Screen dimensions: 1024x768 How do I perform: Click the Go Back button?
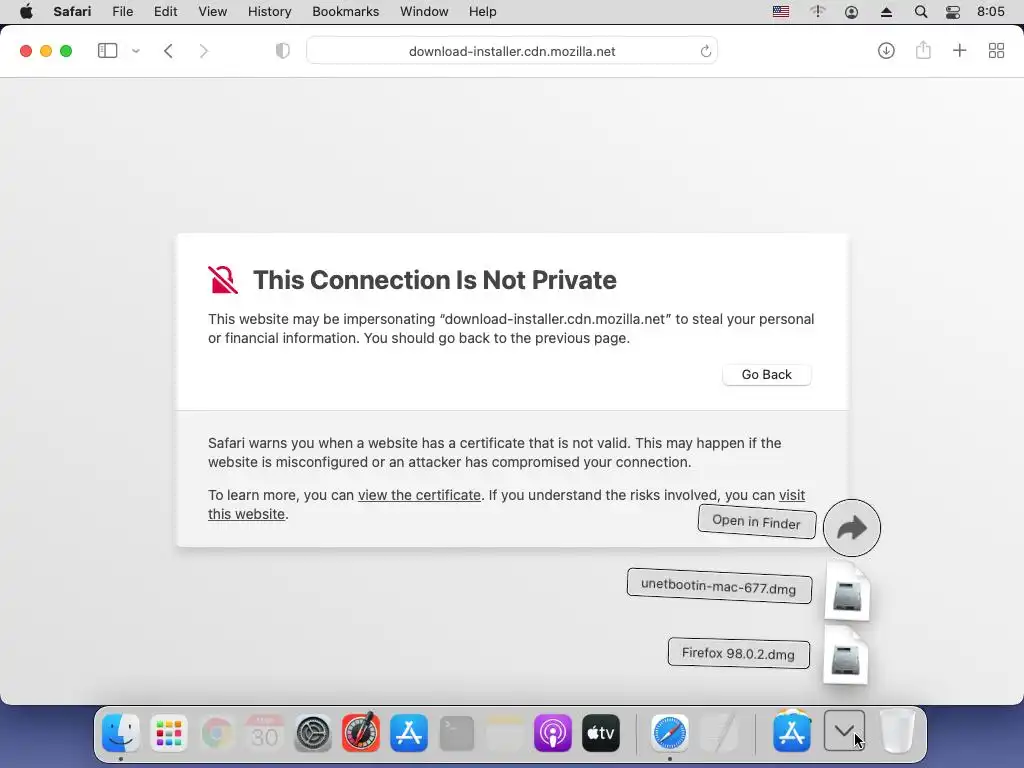(x=767, y=375)
